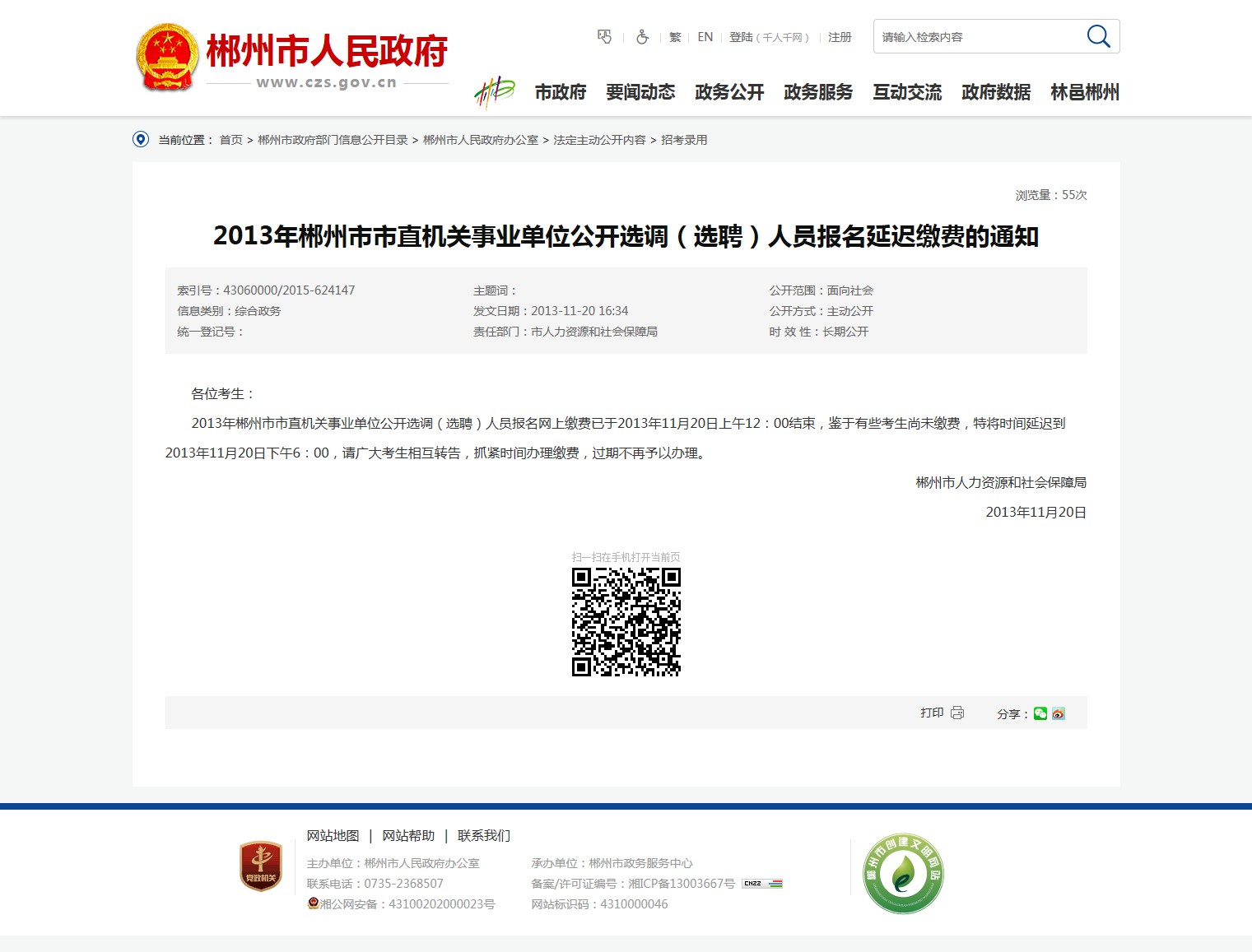Share the page via Weibo icon
Image resolution: width=1252 pixels, height=952 pixels.
pos(1059,713)
